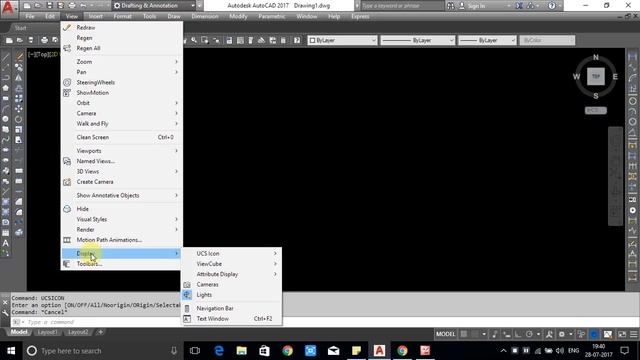Toggle the blue circle status bar button
Viewport: 640px width, 360px height.
point(594,334)
